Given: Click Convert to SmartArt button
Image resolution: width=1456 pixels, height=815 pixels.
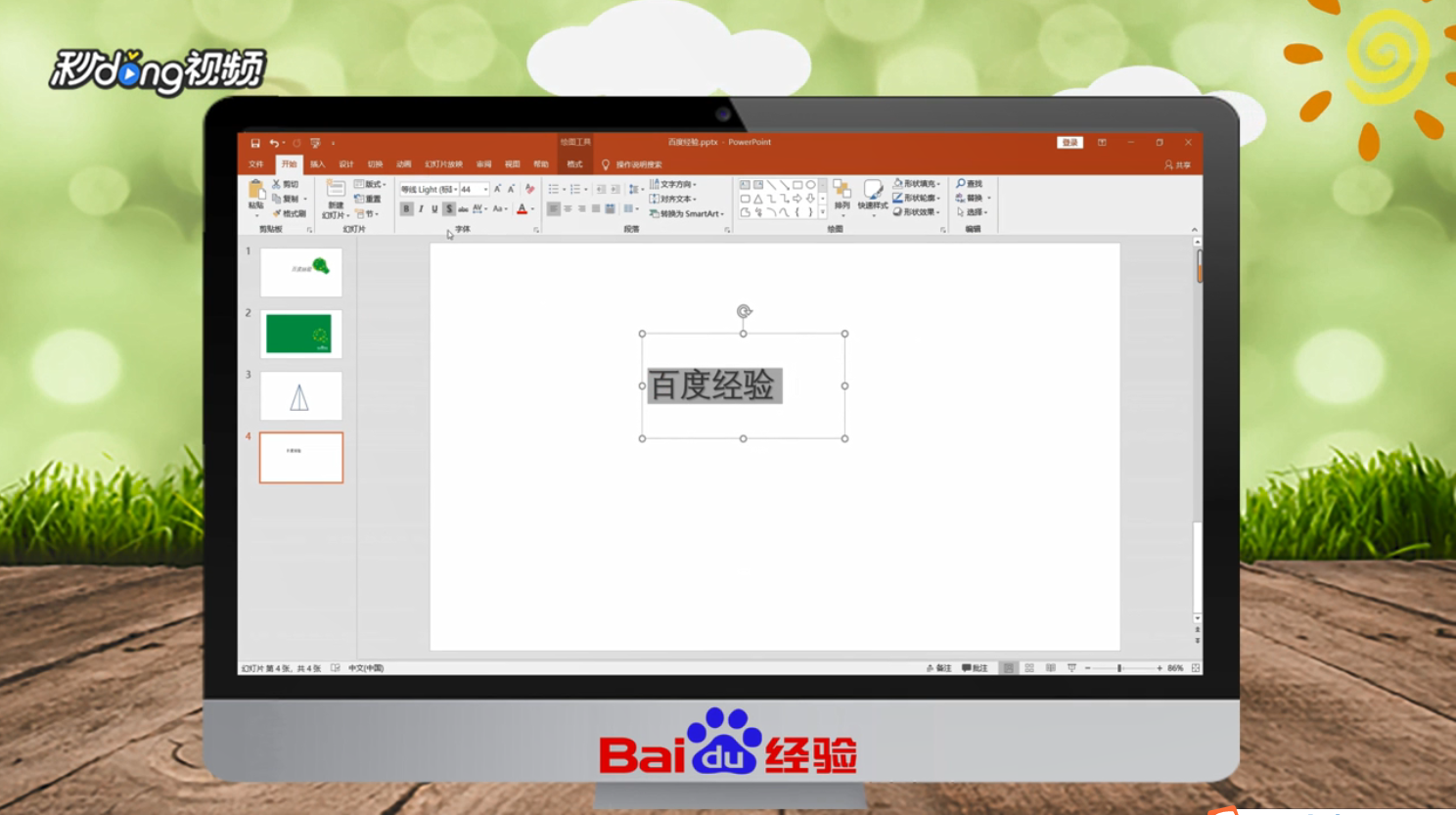Looking at the screenshot, I should (x=687, y=213).
